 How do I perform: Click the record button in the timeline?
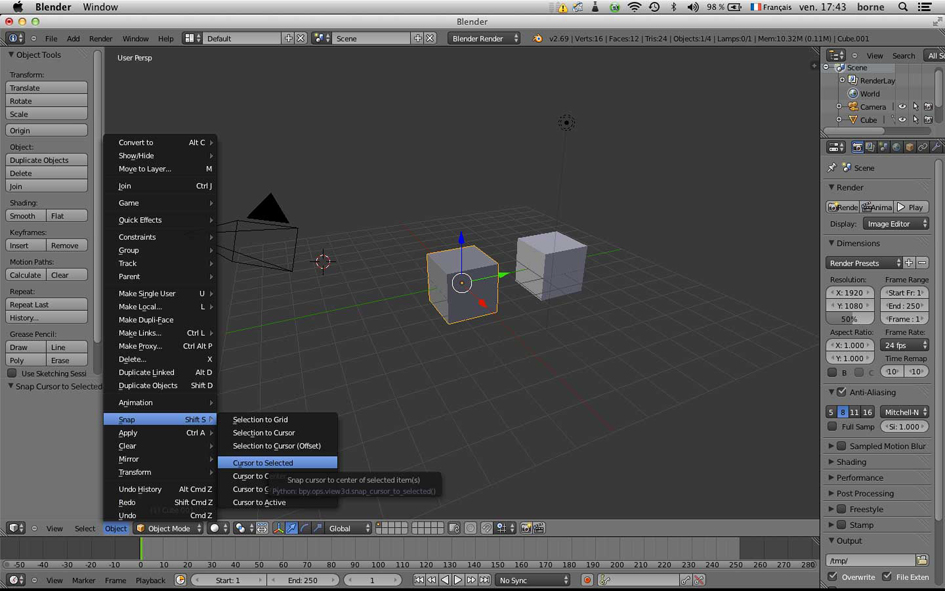(x=586, y=578)
